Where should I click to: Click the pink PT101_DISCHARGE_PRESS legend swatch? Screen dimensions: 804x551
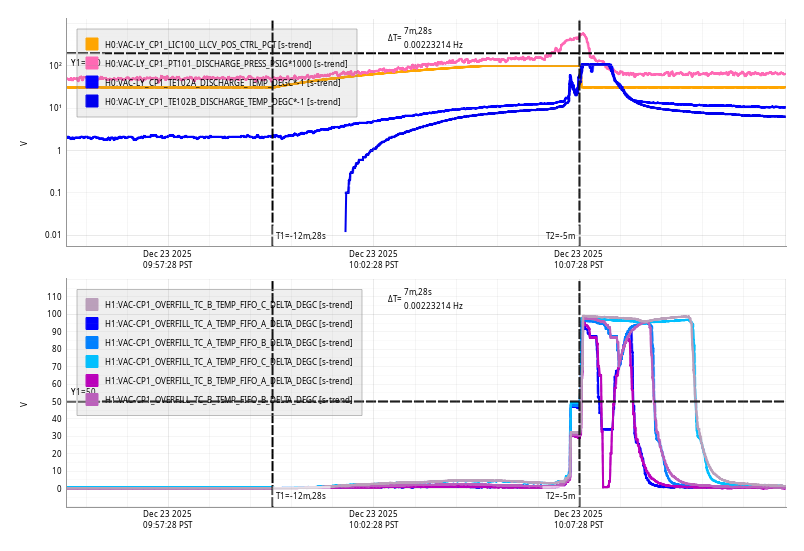[x=92, y=63]
